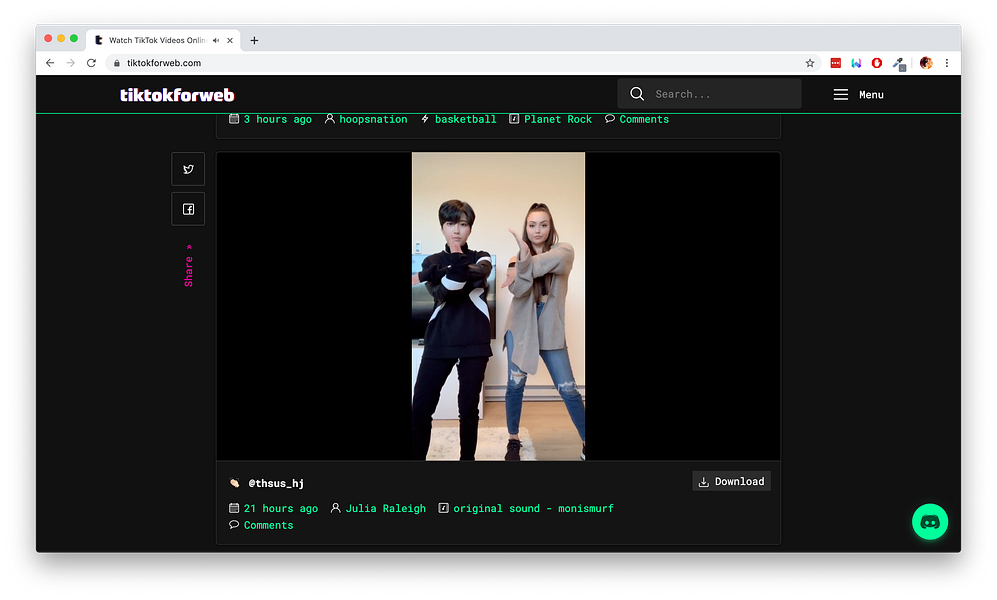Click the person icon beside Julia Raleigh
The width and height of the screenshot is (997, 600).
335,508
